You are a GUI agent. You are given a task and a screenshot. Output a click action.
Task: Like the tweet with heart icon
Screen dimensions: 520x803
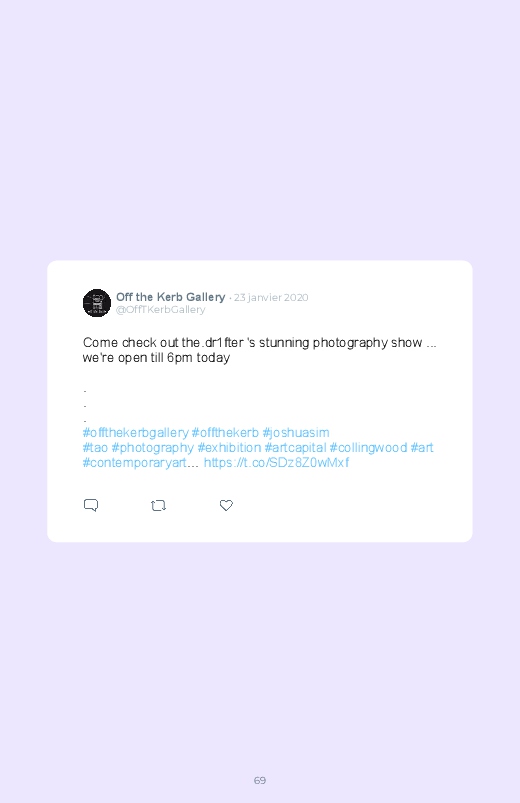click(x=226, y=505)
